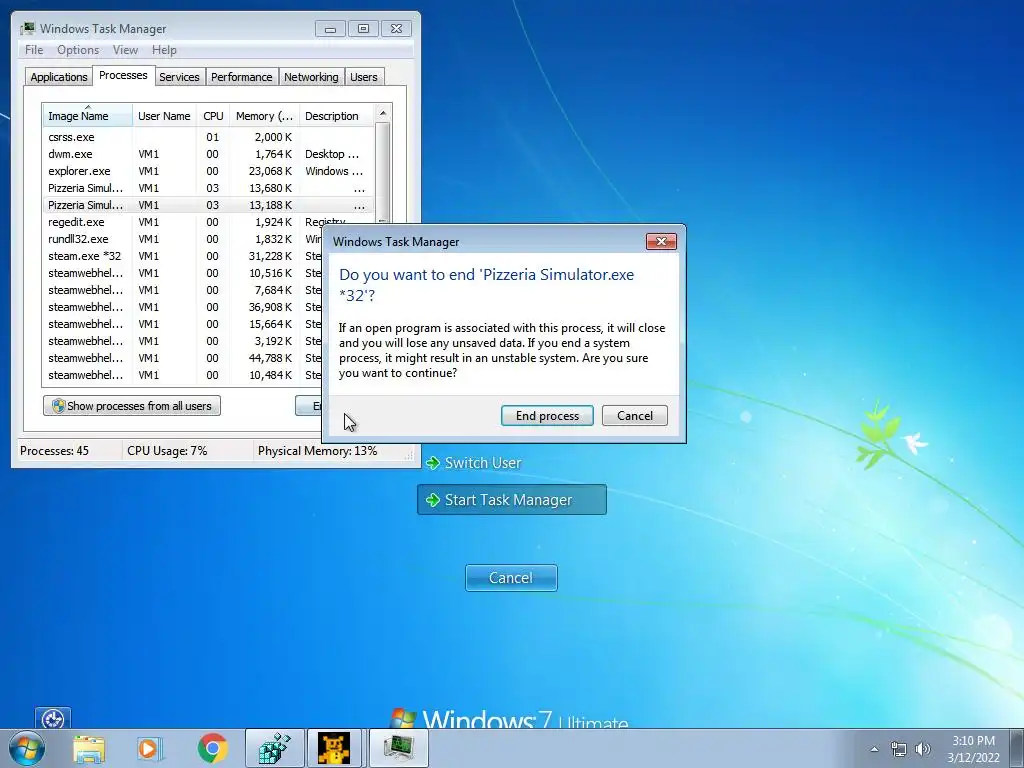Select the steam.exe *32 process row
Image resolution: width=1024 pixels, height=768 pixels.
pyautogui.click(x=183, y=256)
